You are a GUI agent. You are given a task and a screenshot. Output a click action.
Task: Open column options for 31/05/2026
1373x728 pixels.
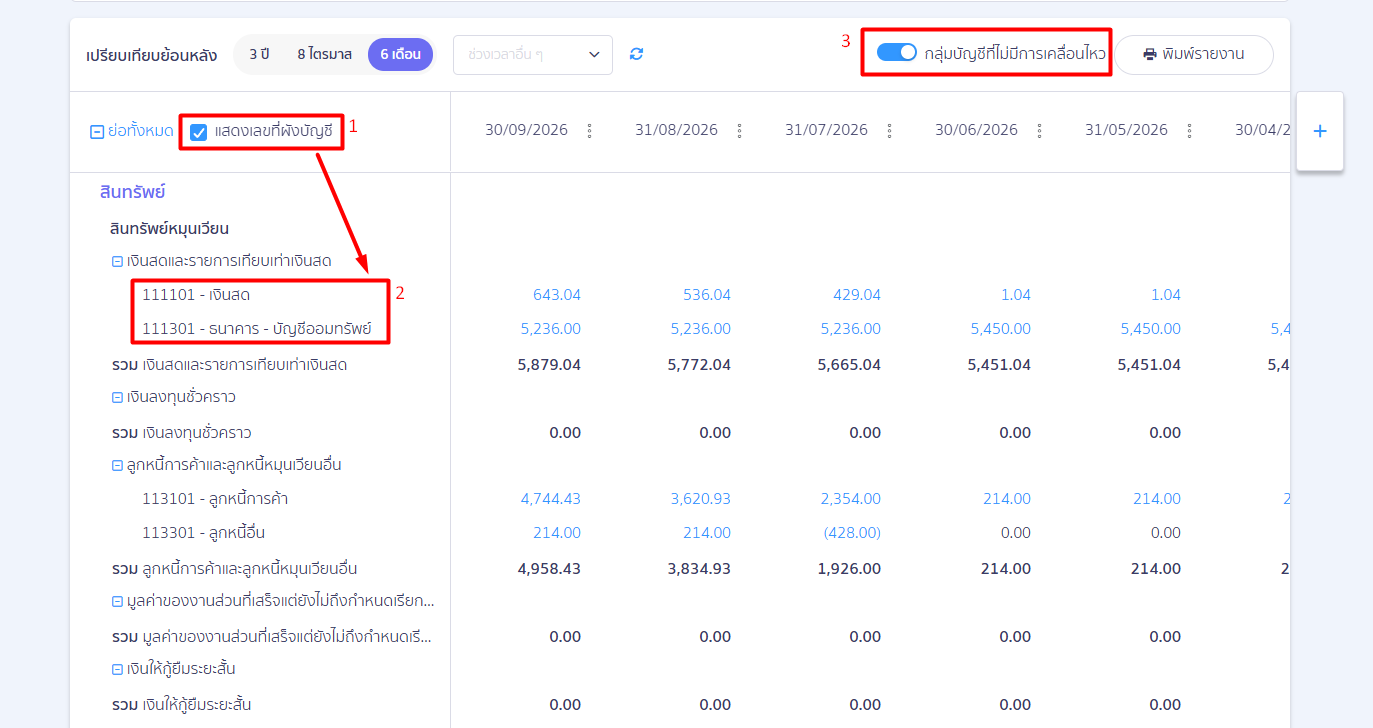tap(1189, 130)
